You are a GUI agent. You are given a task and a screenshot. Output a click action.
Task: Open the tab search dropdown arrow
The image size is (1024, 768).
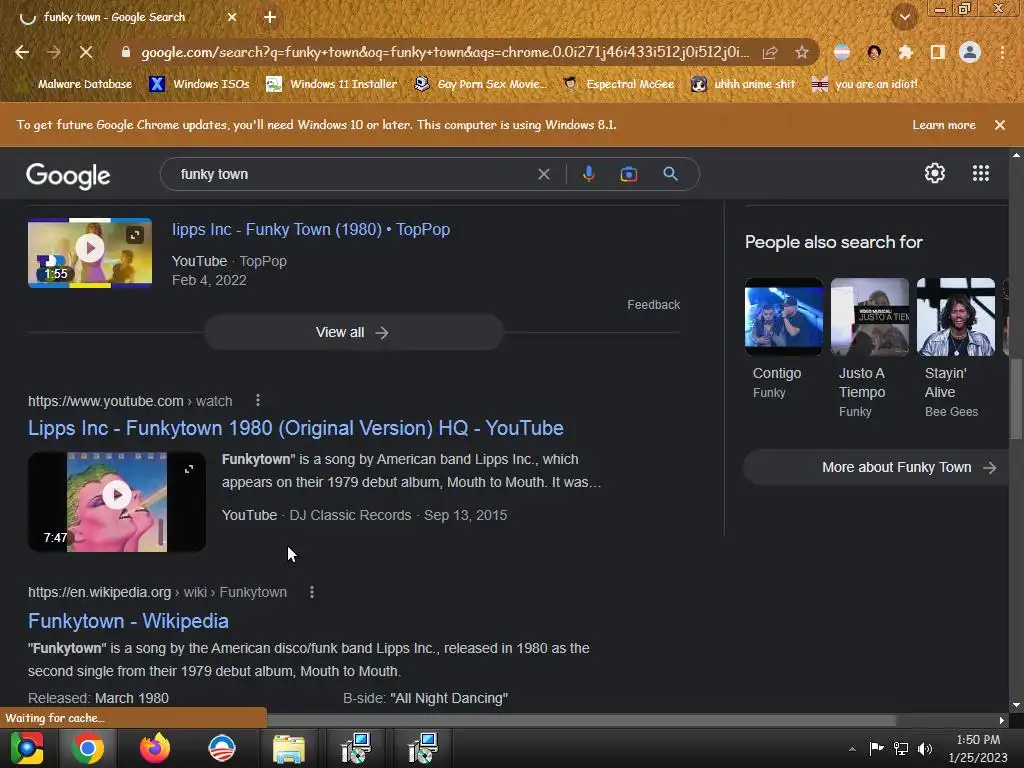pyautogui.click(x=905, y=18)
